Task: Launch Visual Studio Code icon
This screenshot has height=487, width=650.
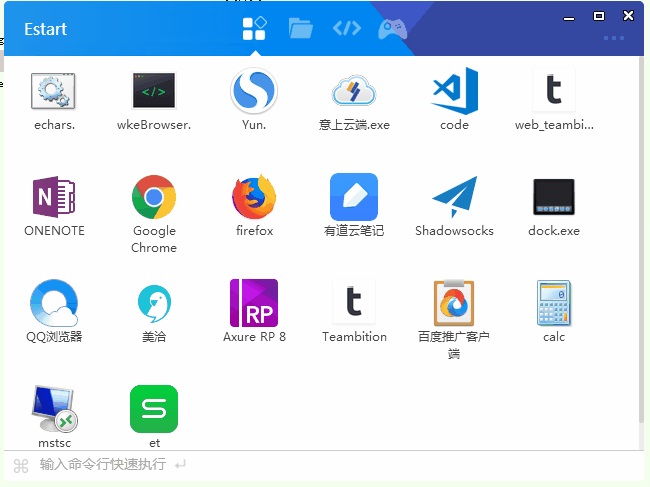Action: tap(454, 91)
